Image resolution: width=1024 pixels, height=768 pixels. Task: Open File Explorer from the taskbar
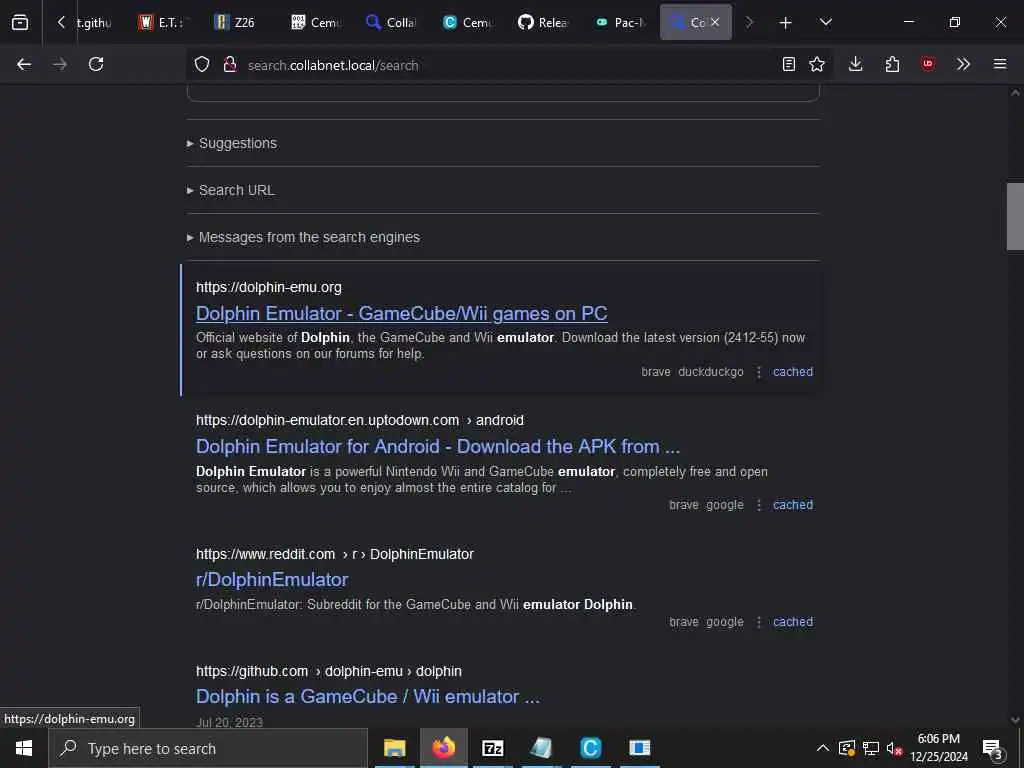click(x=394, y=748)
